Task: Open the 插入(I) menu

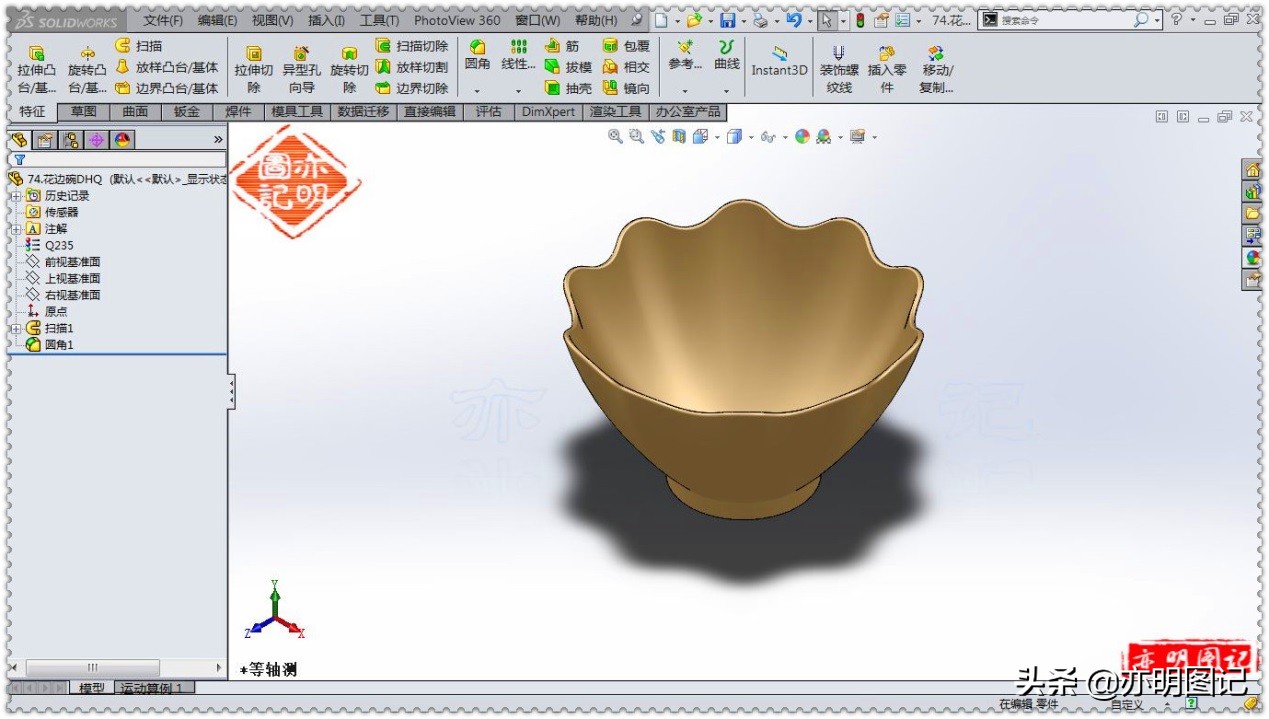Action: [x=327, y=20]
